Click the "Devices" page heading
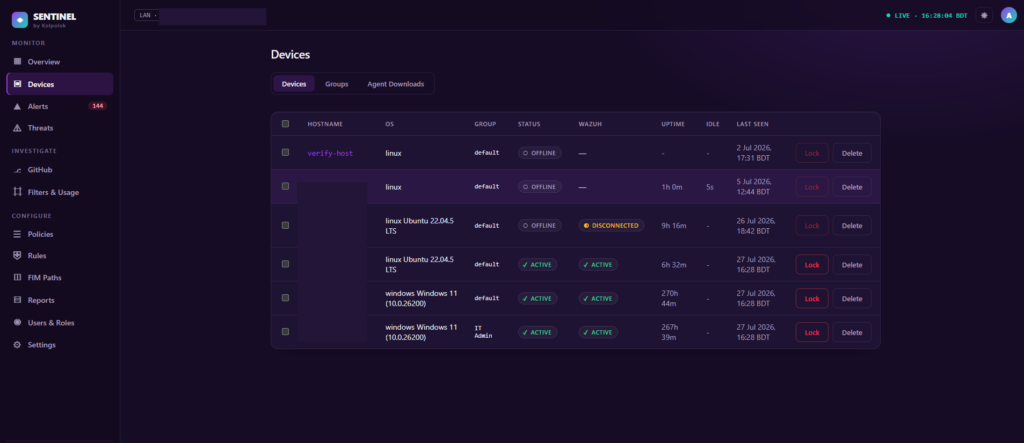Viewport: 1024px width, 443px height. [291, 54]
